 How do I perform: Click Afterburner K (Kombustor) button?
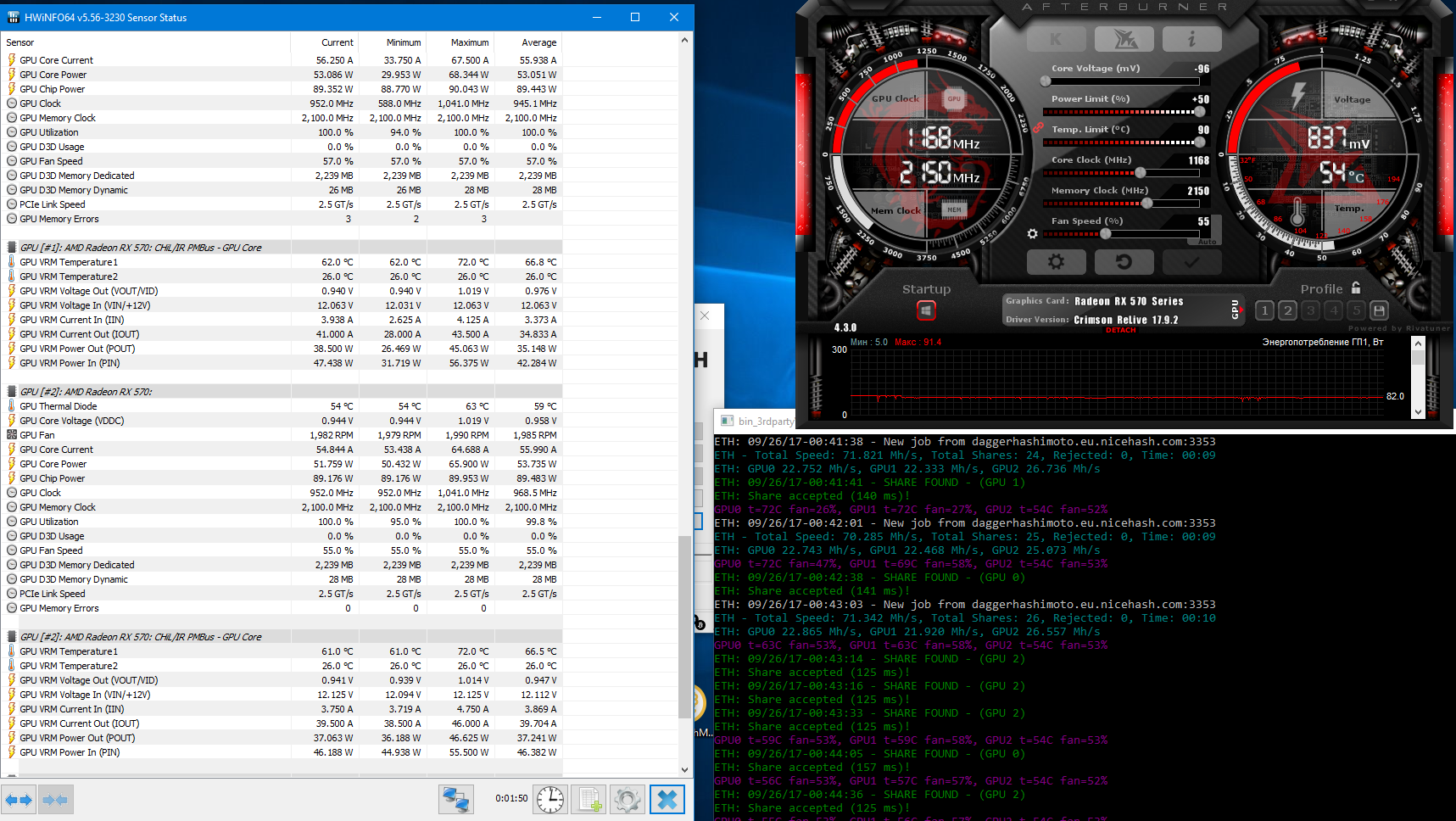pos(1056,39)
